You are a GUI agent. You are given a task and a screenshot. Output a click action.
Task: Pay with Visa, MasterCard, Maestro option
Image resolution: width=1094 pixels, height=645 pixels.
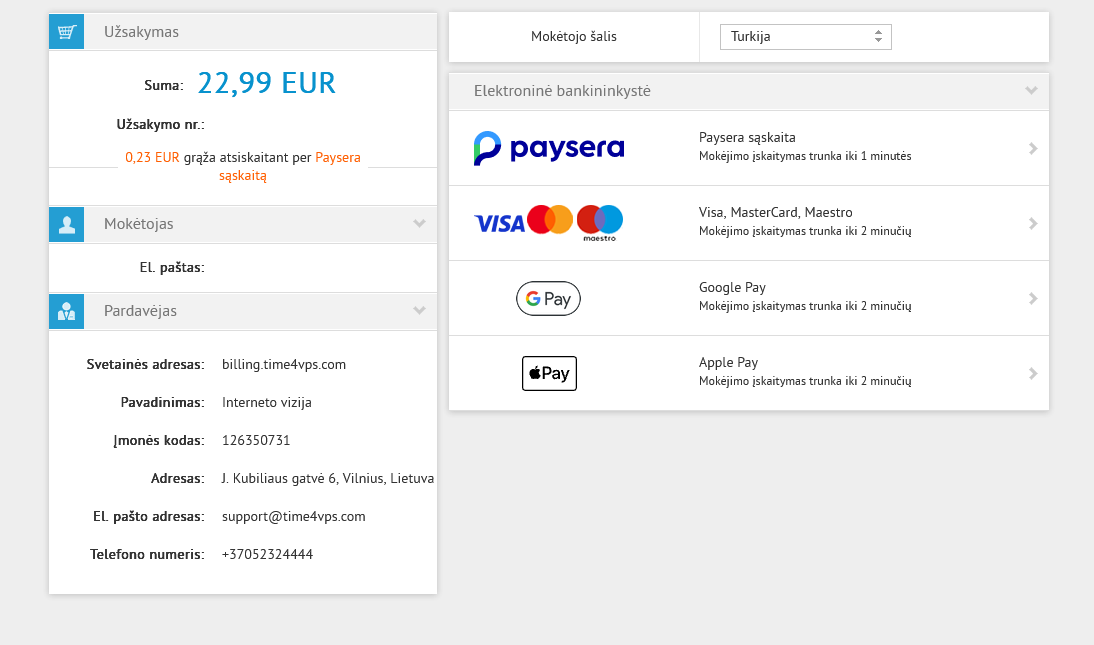pyautogui.click(x=776, y=212)
